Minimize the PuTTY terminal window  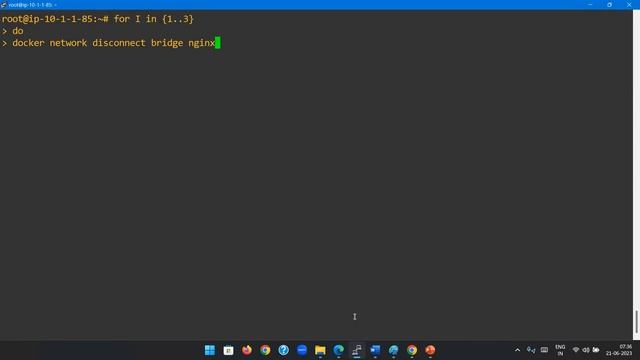point(590,4)
